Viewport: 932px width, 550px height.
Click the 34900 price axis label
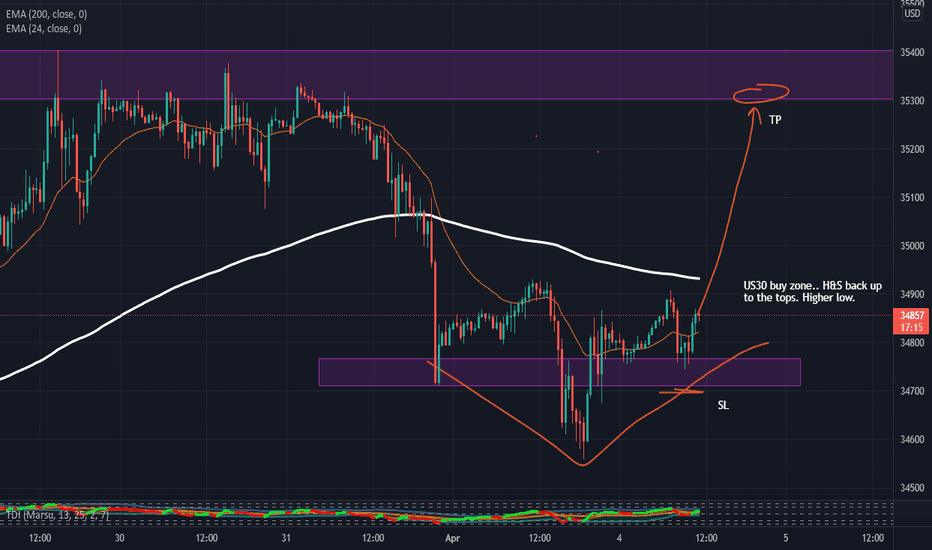[912, 294]
